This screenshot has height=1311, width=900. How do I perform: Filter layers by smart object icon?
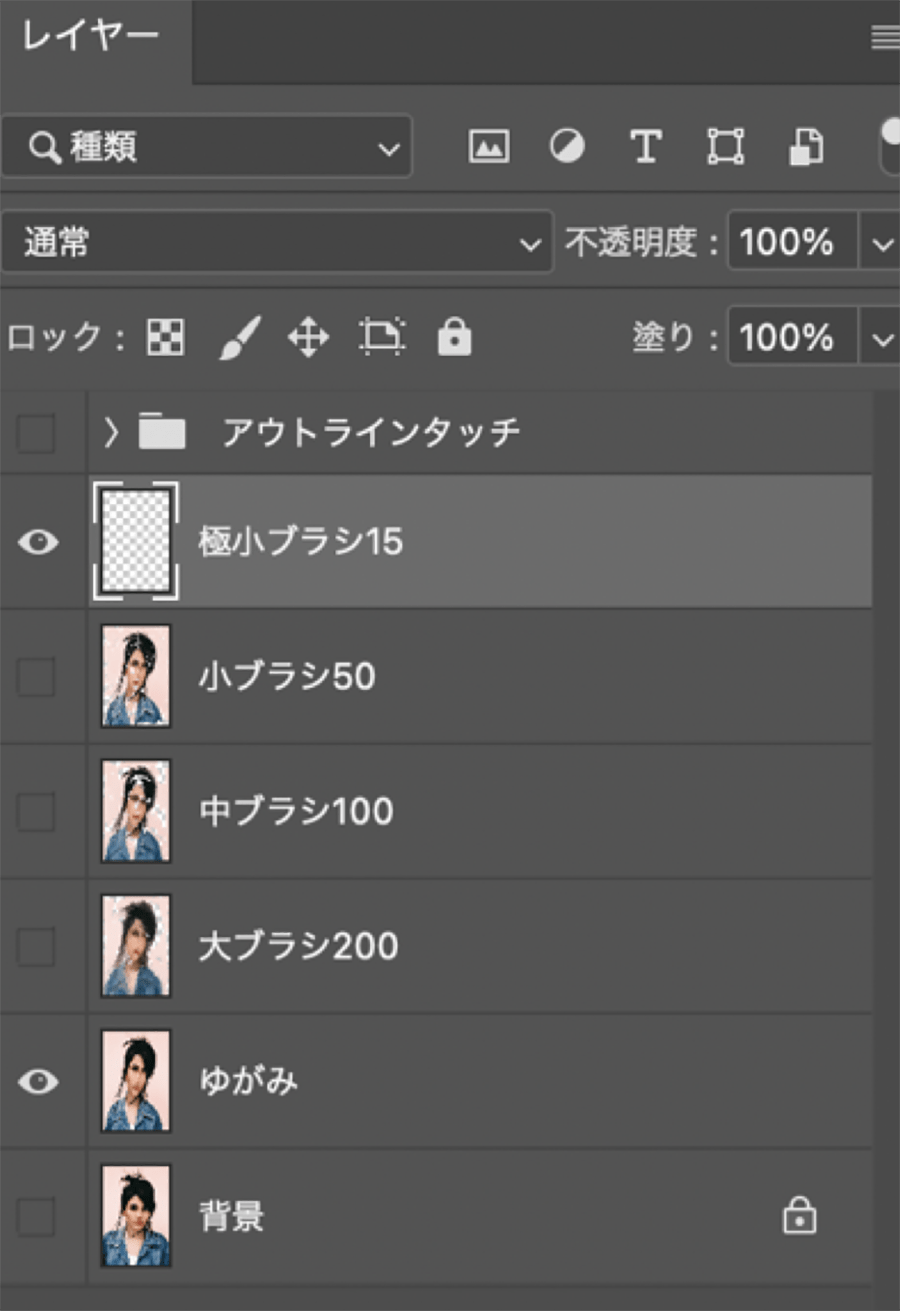[806, 147]
